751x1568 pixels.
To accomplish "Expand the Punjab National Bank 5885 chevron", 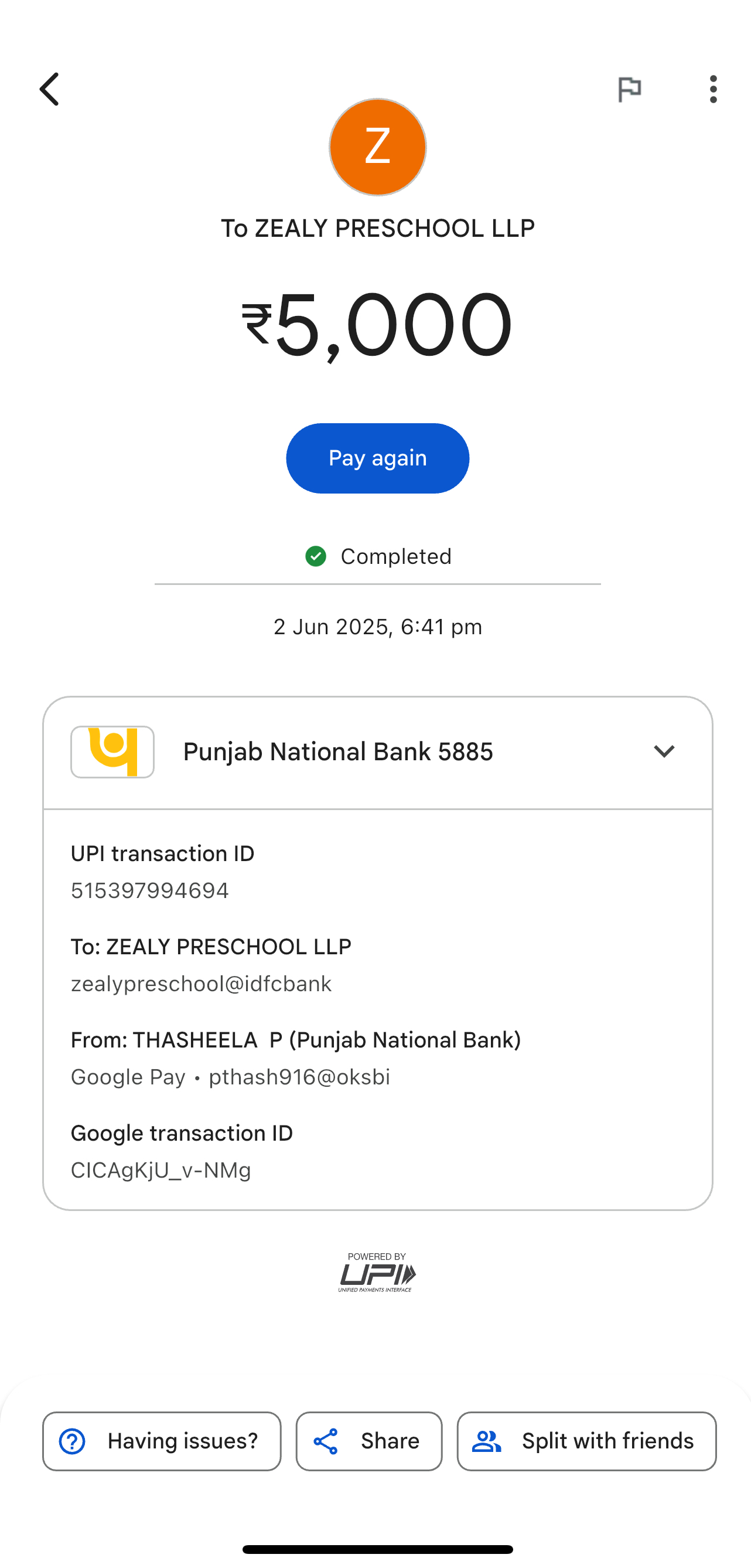I will (x=664, y=751).
